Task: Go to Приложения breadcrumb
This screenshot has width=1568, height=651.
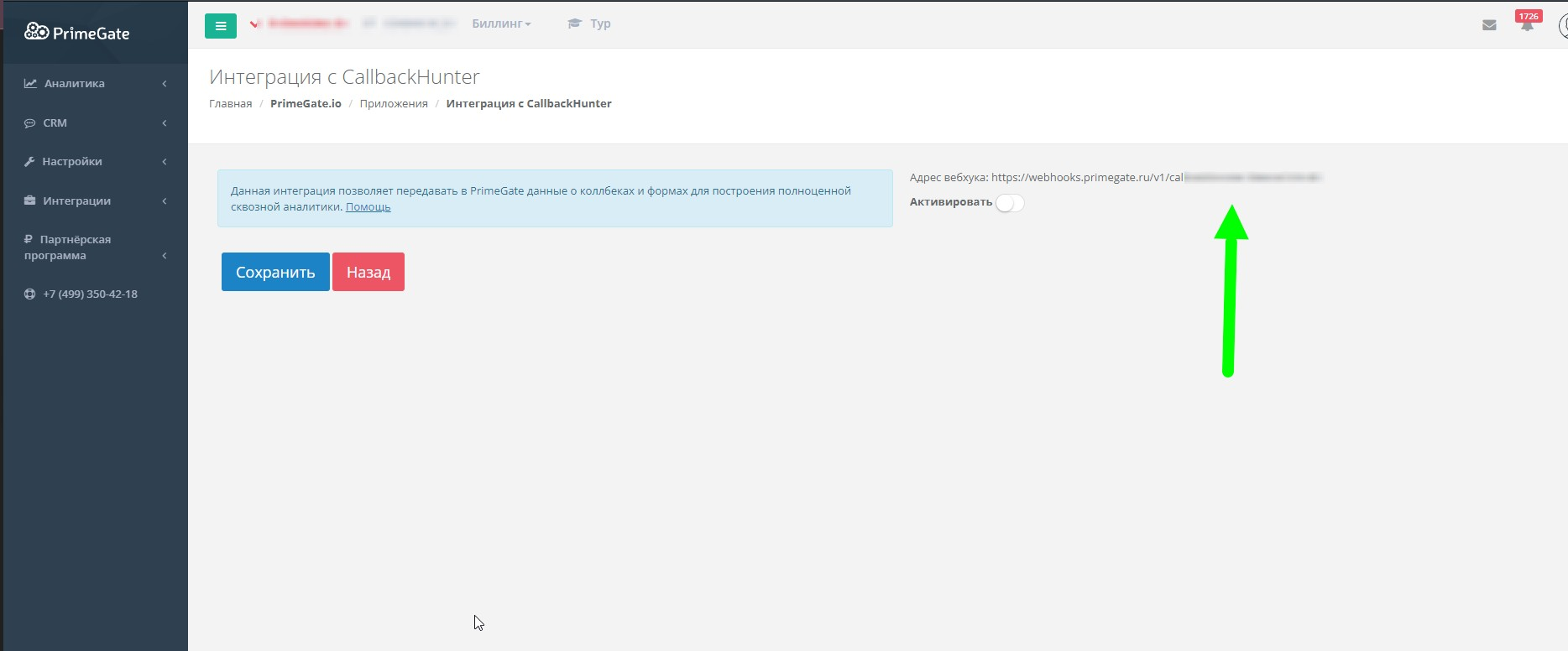Action: pos(394,103)
